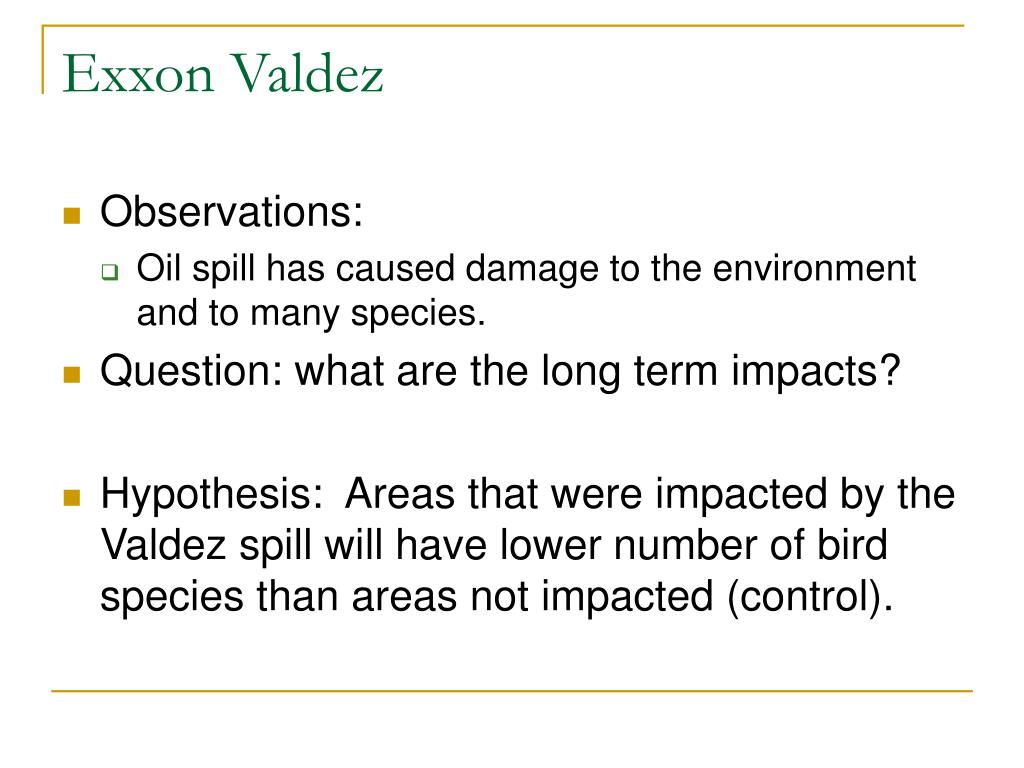Click the phrase 'species than areas not impacted'
Image resolution: width=1024 pixels, height=768 pixels.
[x=406, y=598]
